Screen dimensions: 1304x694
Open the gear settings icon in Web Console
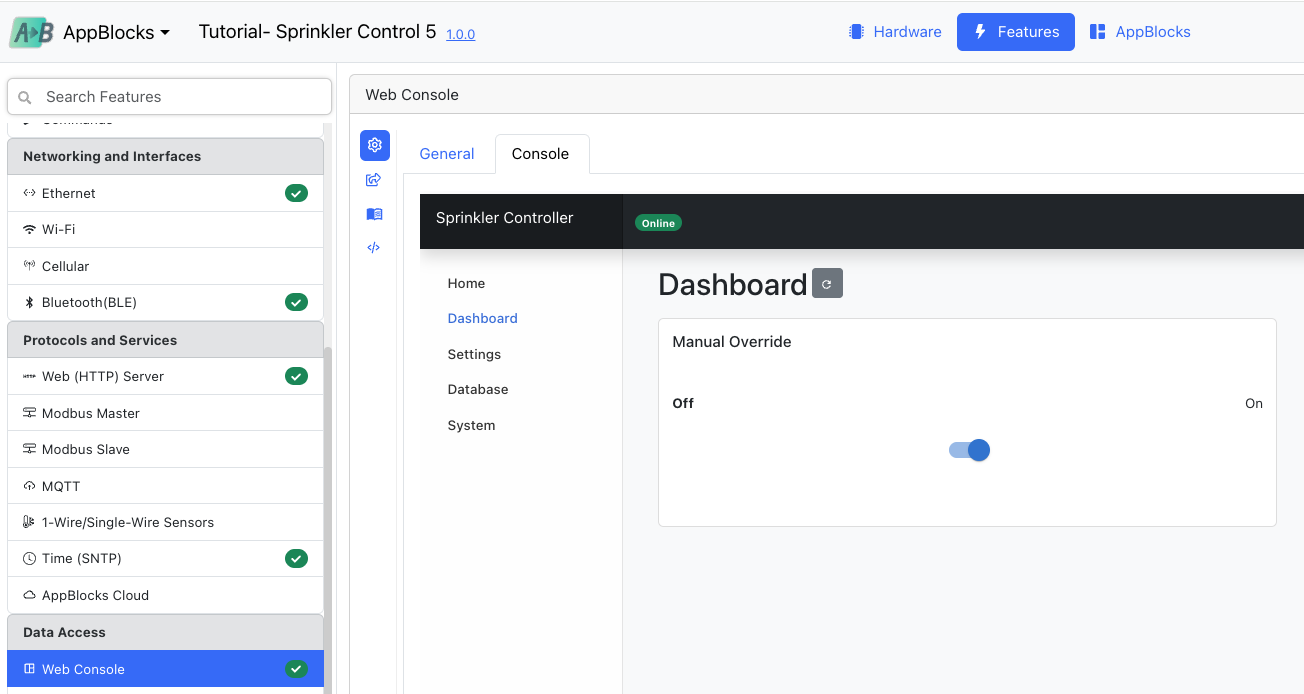tap(375, 145)
